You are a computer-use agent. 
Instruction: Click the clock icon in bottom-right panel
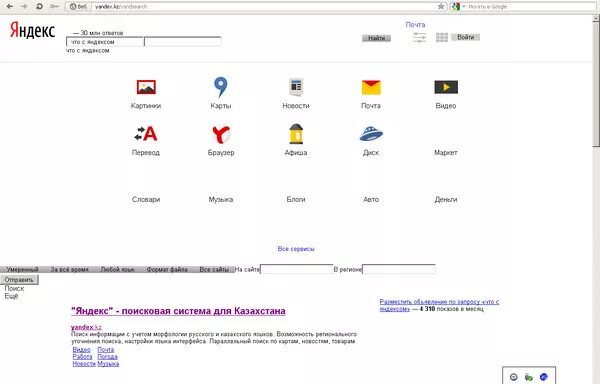tap(514, 377)
